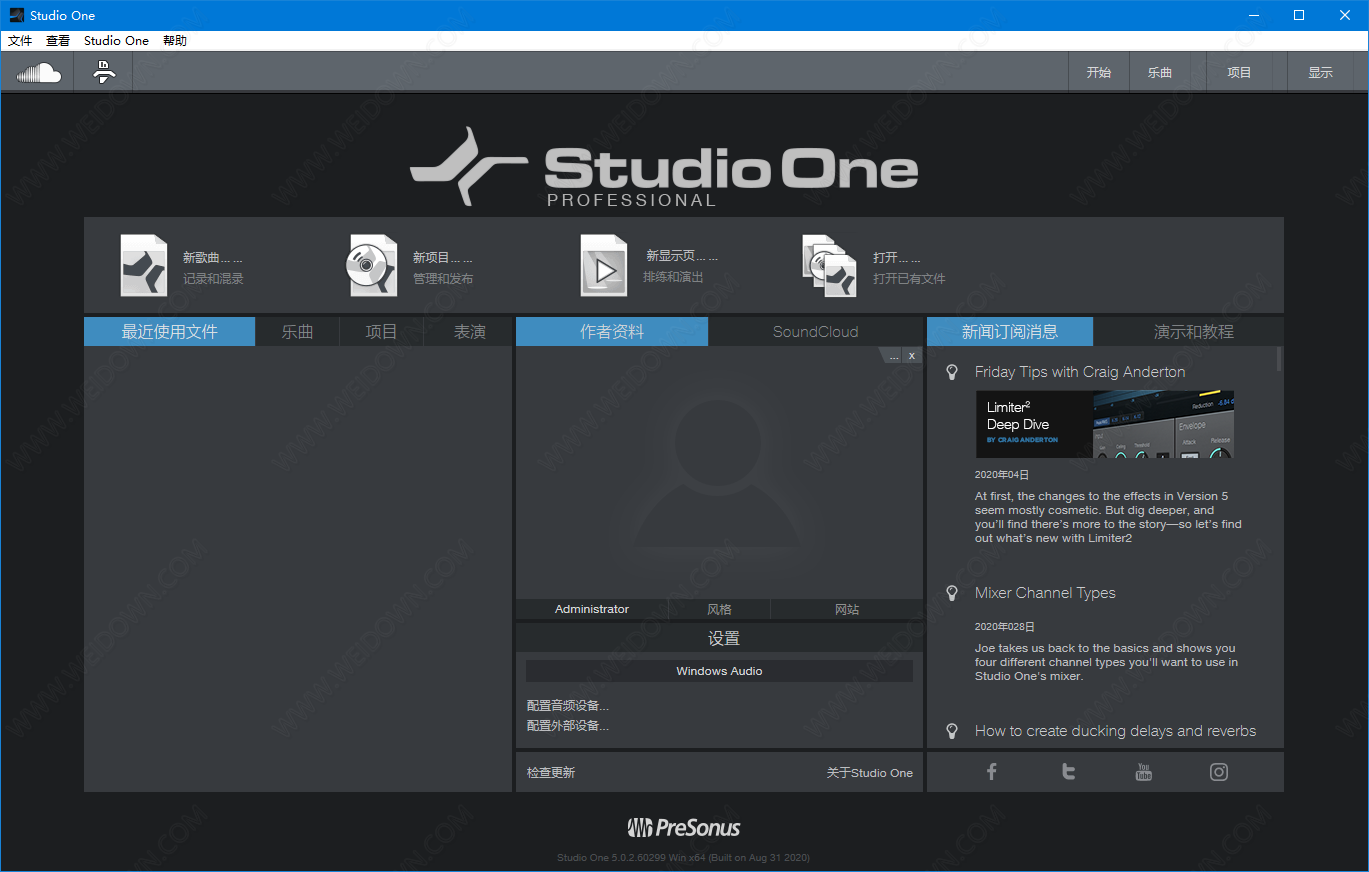Remove profile image with x button
Image resolution: width=1369 pixels, height=872 pixels.
pyautogui.click(x=912, y=356)
